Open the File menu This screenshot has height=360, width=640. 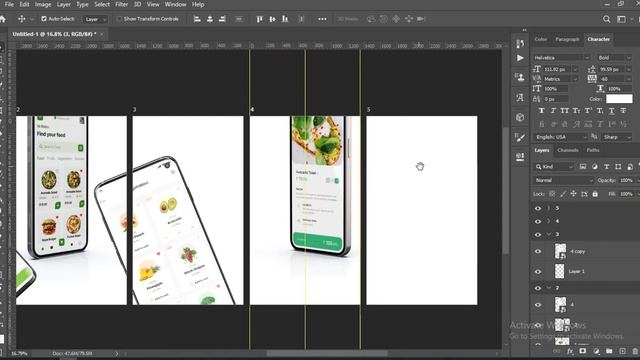pyautogui.click(x=9, y=4)
